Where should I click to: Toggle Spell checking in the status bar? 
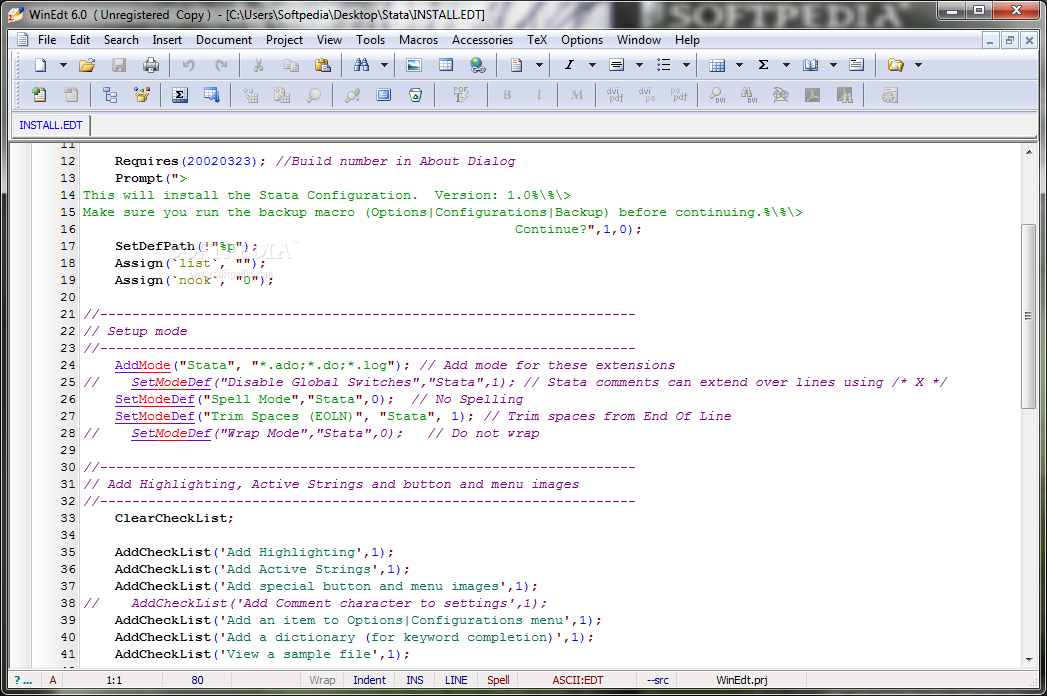(498, 680)
